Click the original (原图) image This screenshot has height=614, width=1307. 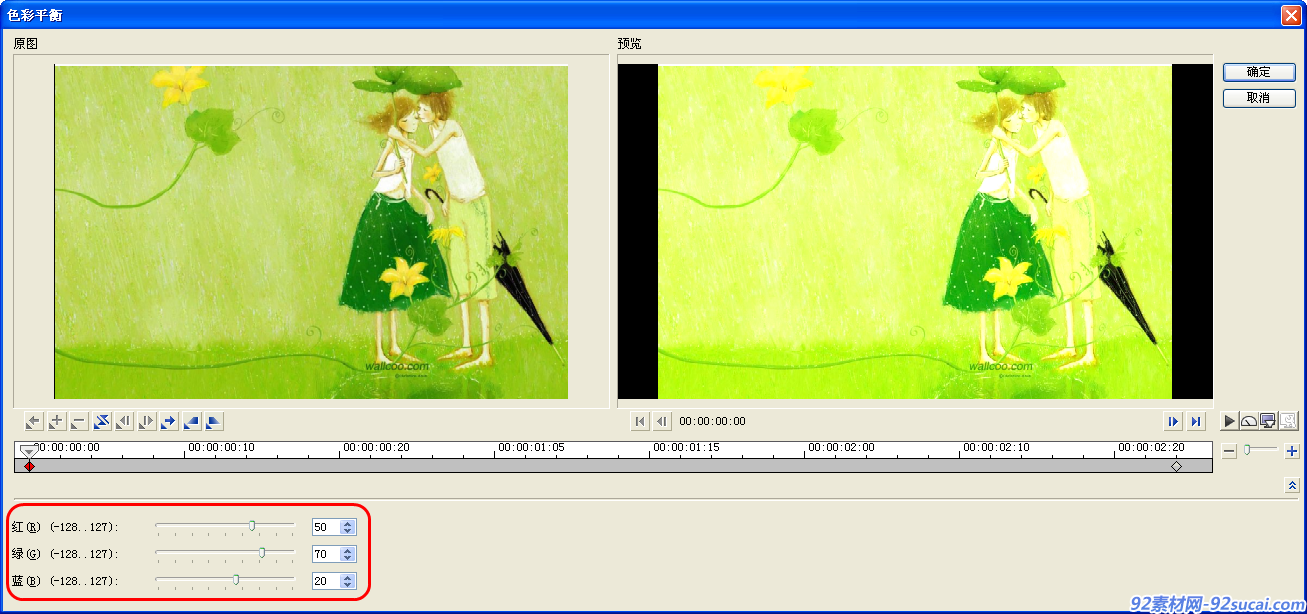[311, 232]
